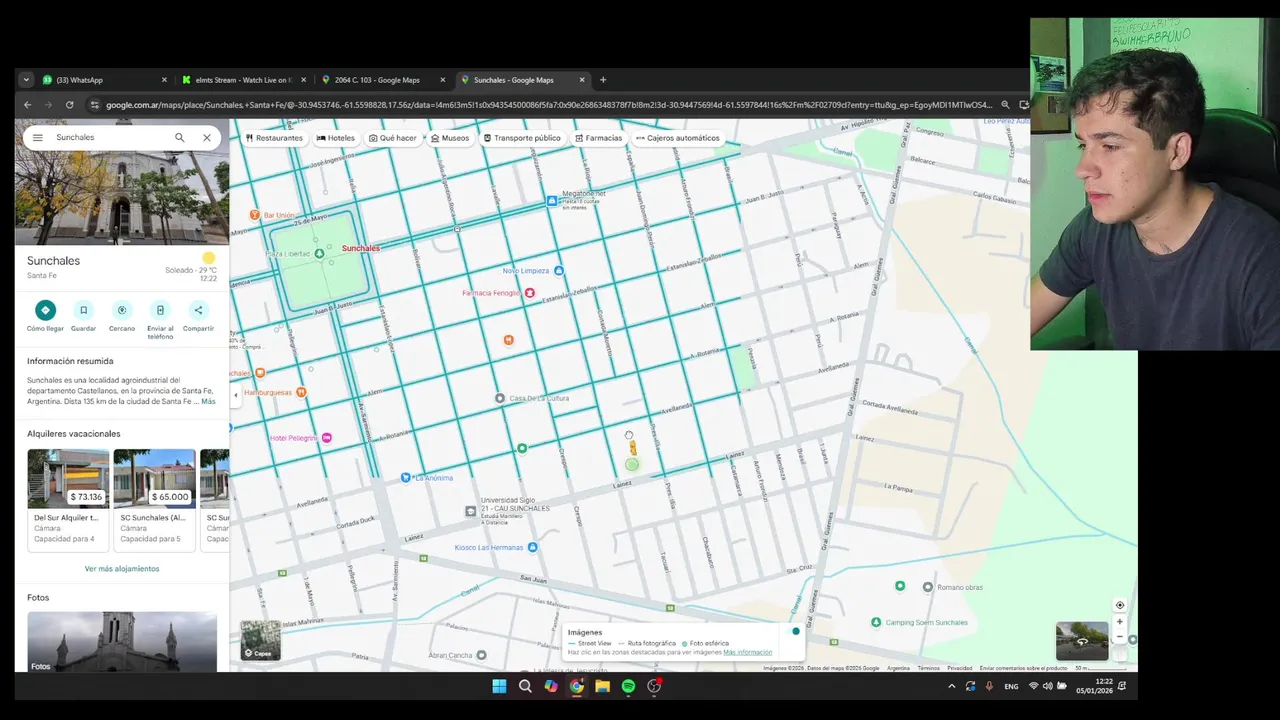Open the Windows Start menu

pos(499,686)
